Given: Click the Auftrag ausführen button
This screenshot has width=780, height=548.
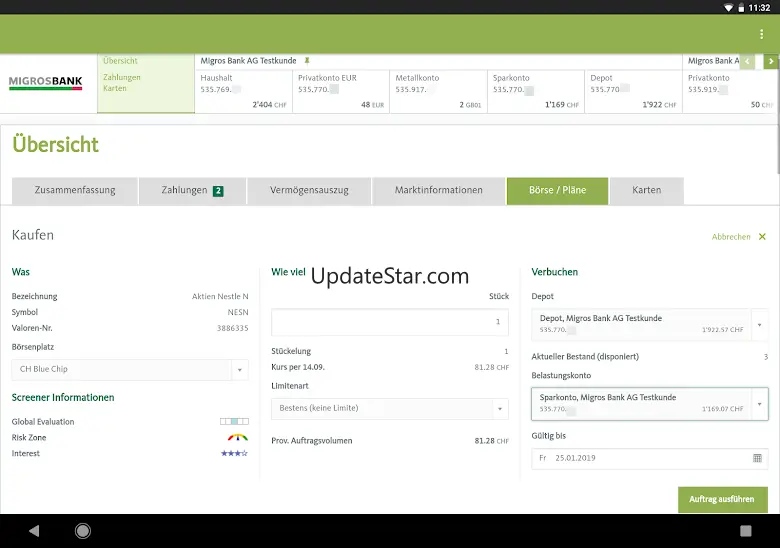Looking at the screenshot, I should (x=722, y=499).
